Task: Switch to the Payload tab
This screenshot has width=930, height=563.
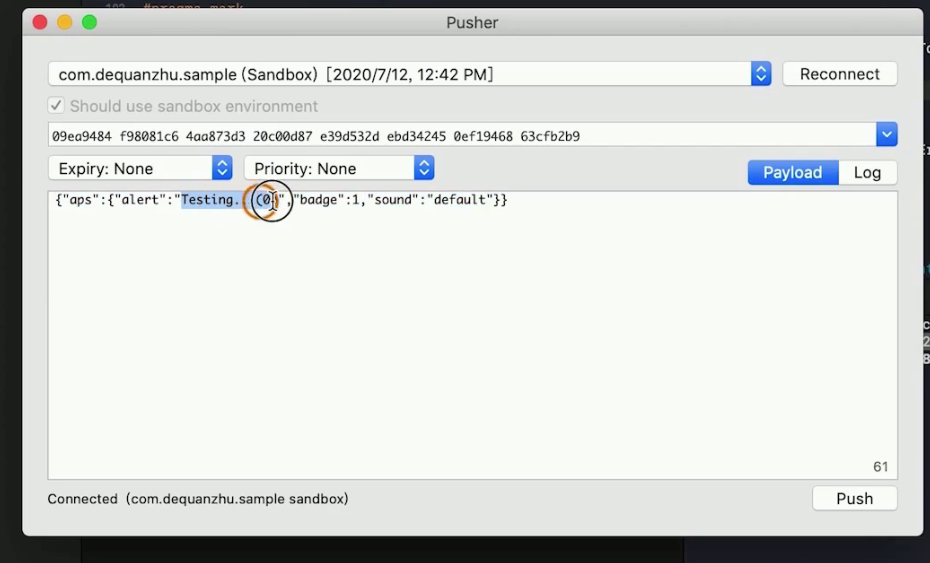Action: tap(792, 173)
